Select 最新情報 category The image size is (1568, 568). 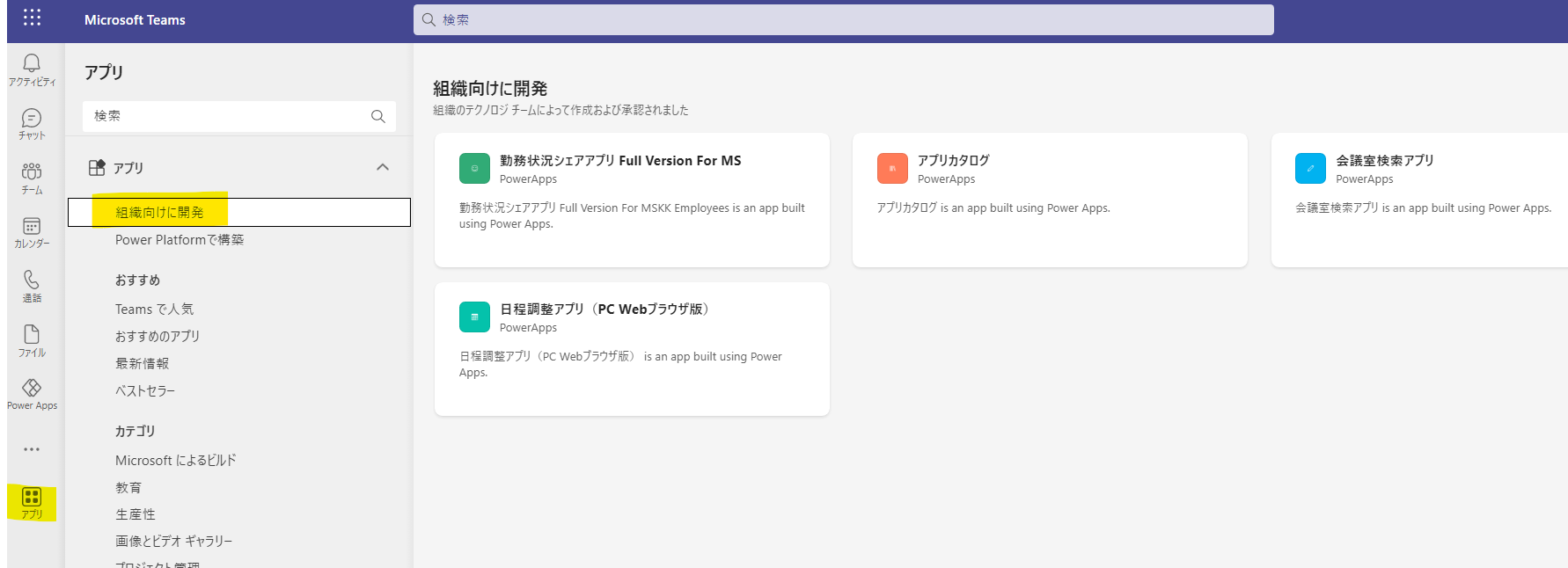(142, 364)
